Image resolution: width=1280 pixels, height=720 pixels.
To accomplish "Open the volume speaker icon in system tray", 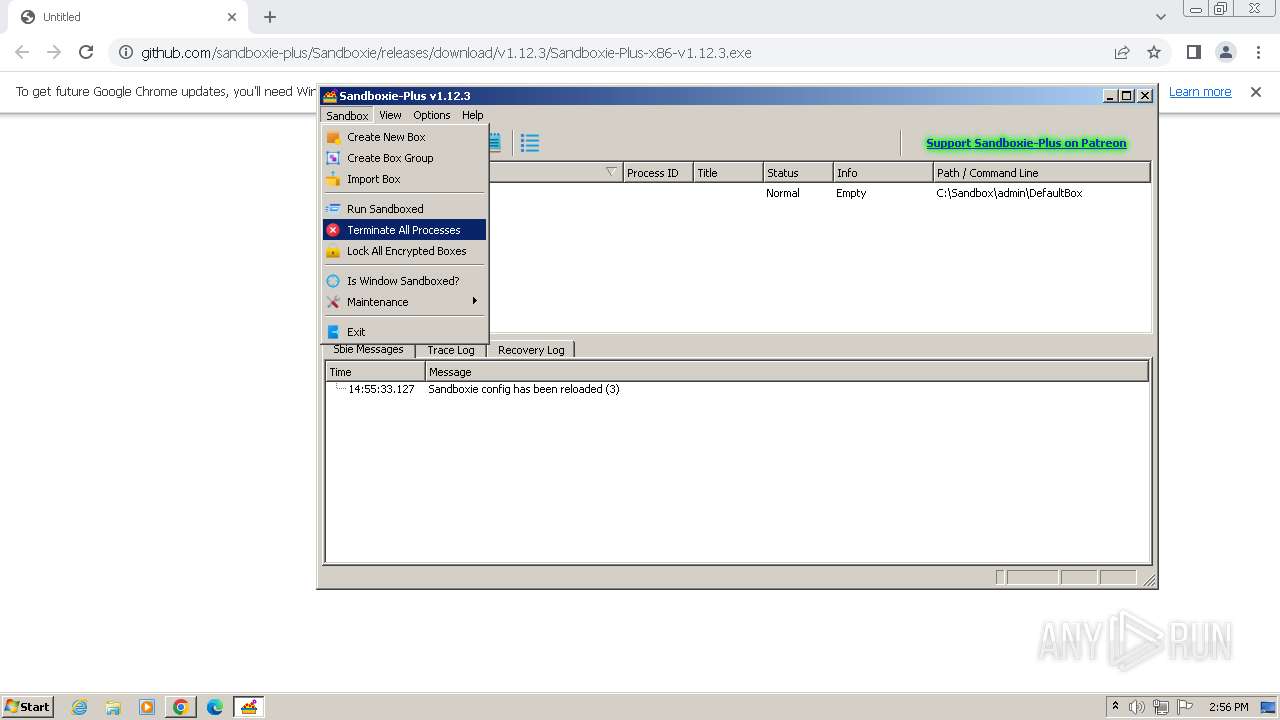I will pos(1137,707).
